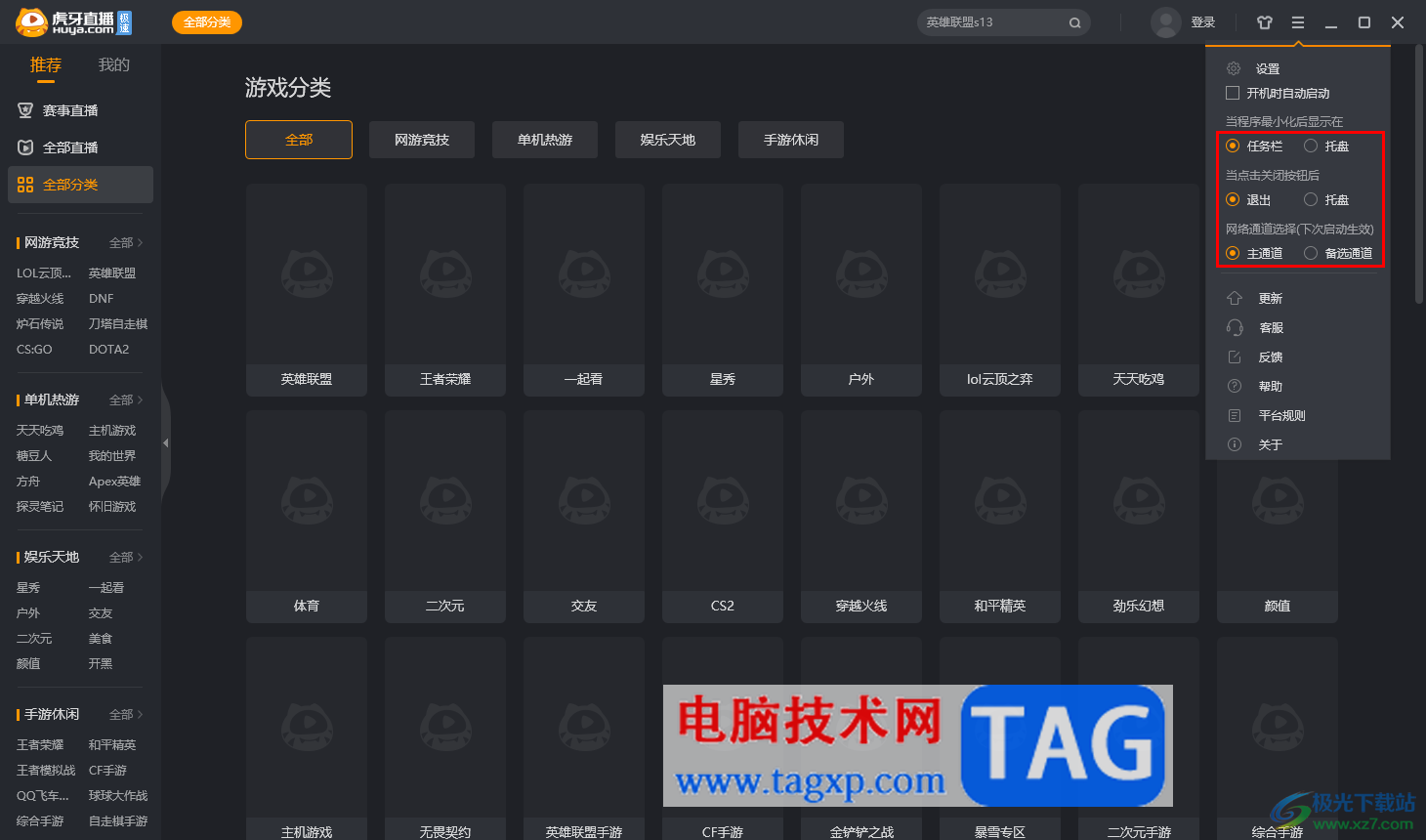The width and height of the screenshot is (1426, 840).
Task: Click the 登录 login link
Action: (x=1203, y=22)
